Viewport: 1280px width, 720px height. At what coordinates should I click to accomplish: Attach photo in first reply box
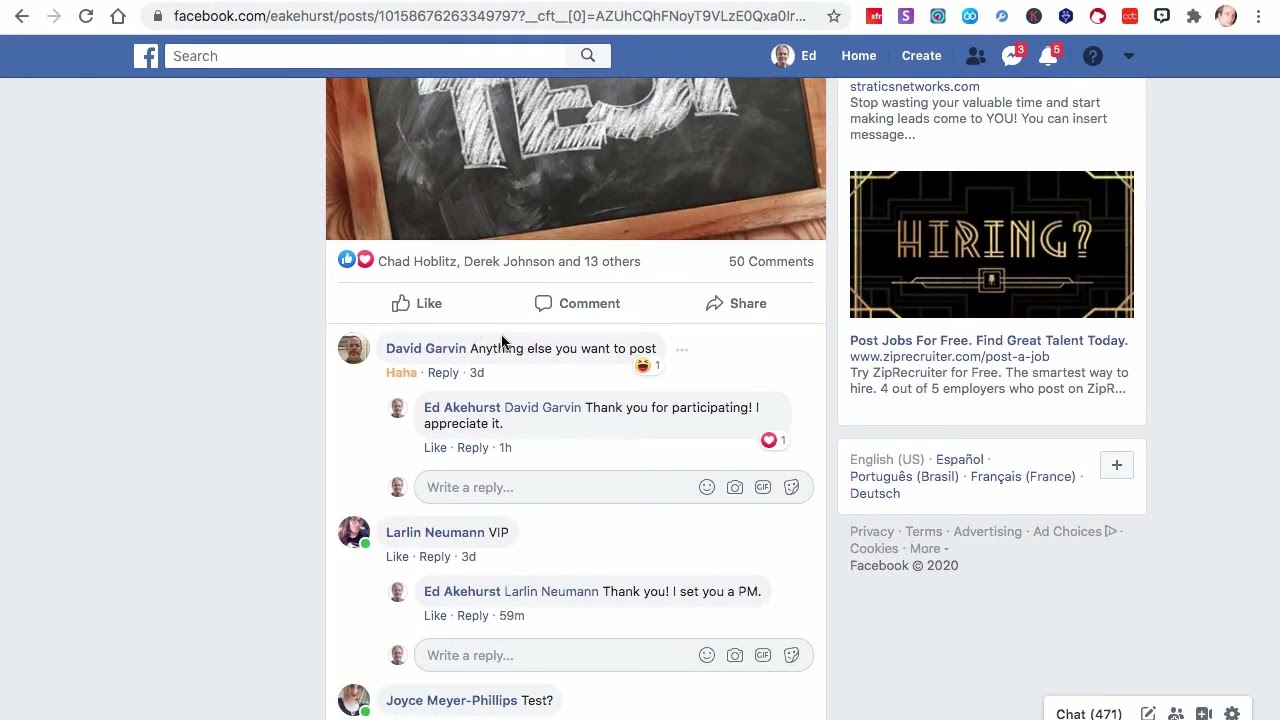click(x=734, y=487)
